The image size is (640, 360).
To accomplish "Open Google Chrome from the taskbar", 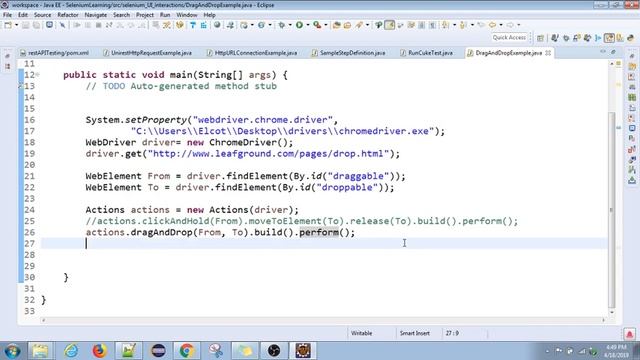I will pyautogui.click(x=187, y=351).
